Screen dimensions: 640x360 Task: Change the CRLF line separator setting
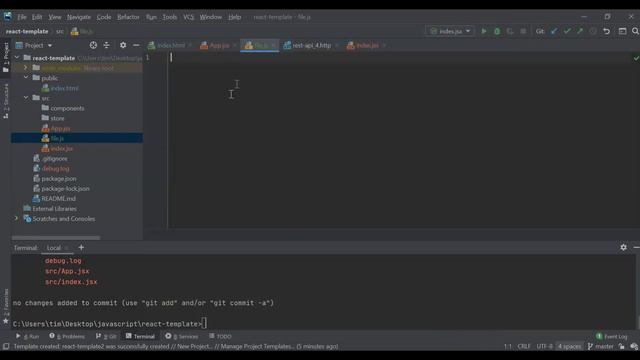[x=524, y=347]
